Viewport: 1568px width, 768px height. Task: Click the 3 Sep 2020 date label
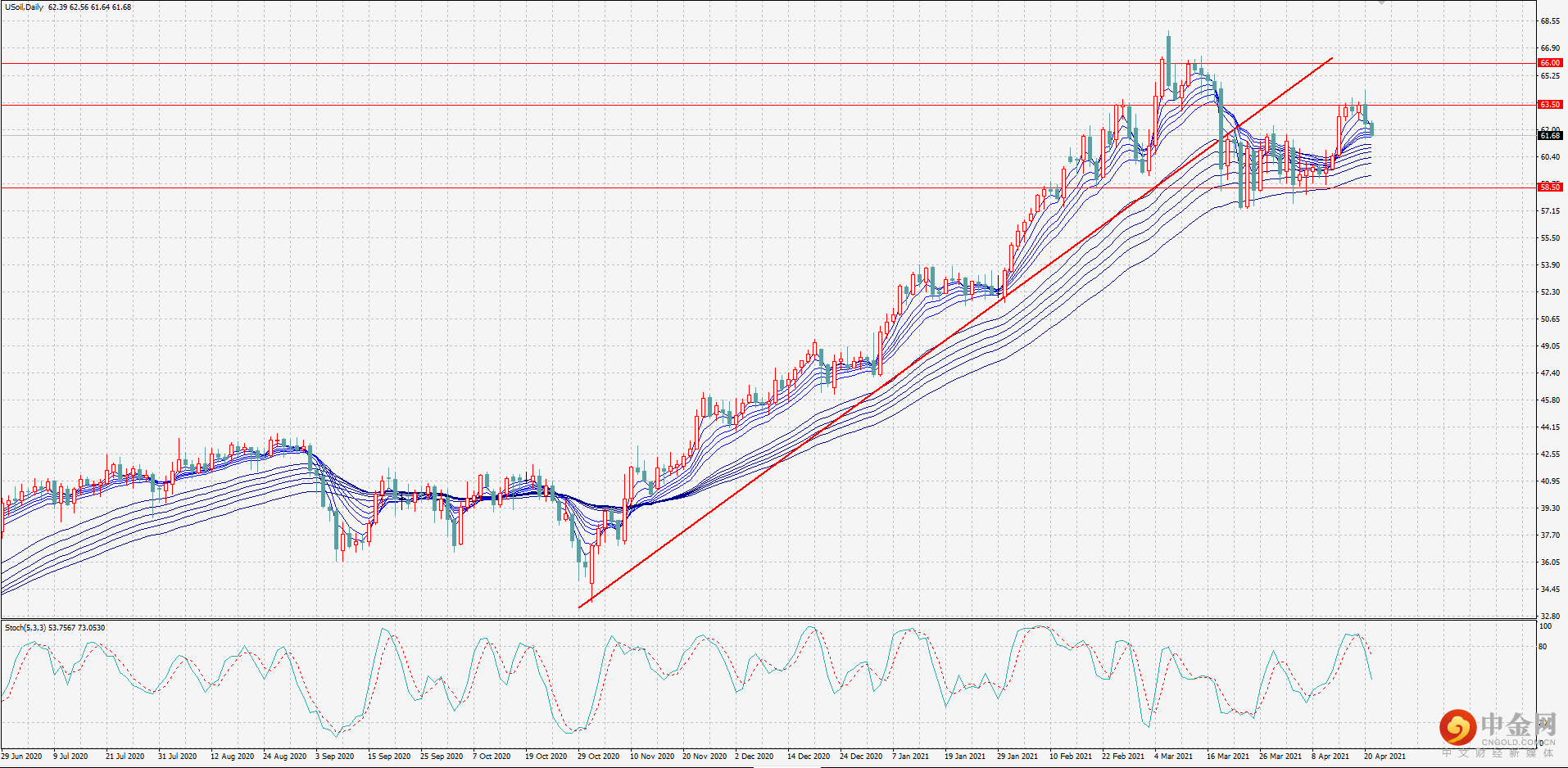(335, 757)
